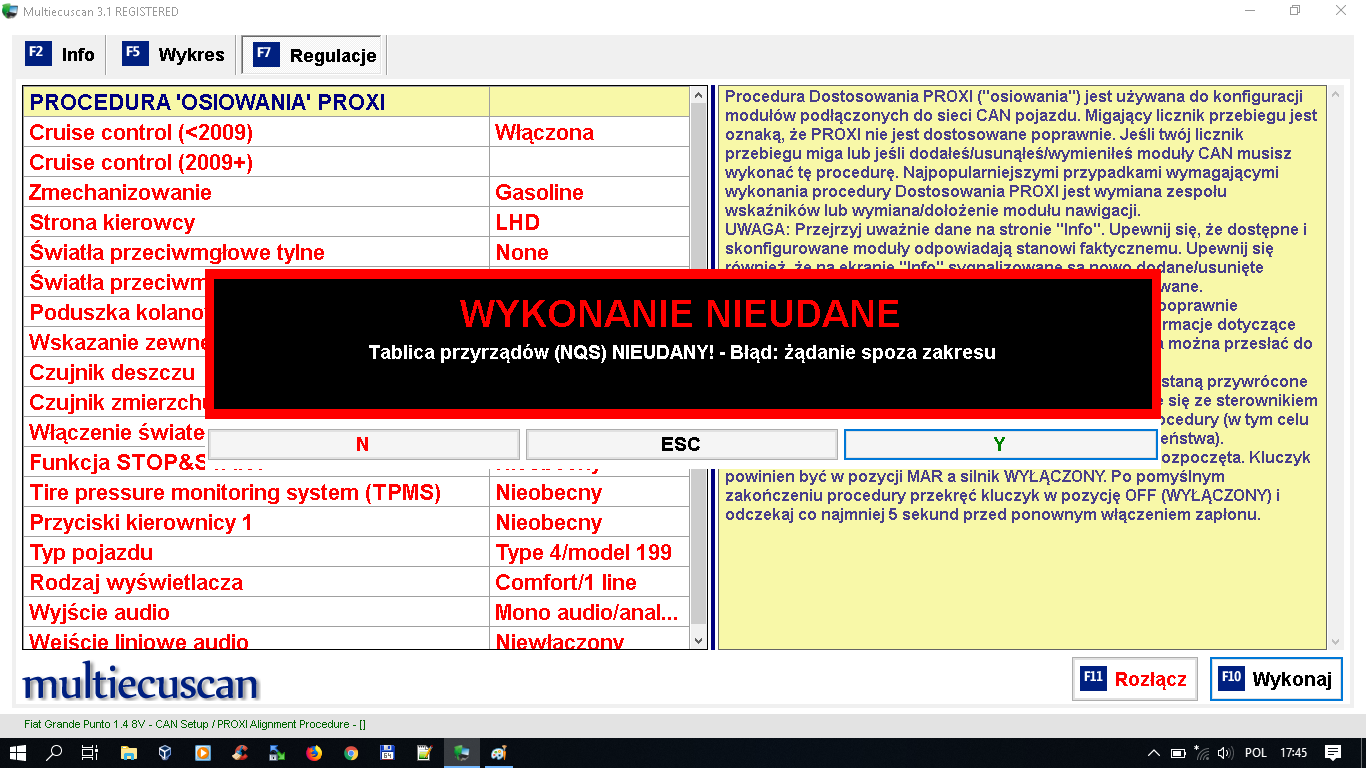Open Windows Task View
Screen dimensions: 1366x768
click(x=90, y=753)
